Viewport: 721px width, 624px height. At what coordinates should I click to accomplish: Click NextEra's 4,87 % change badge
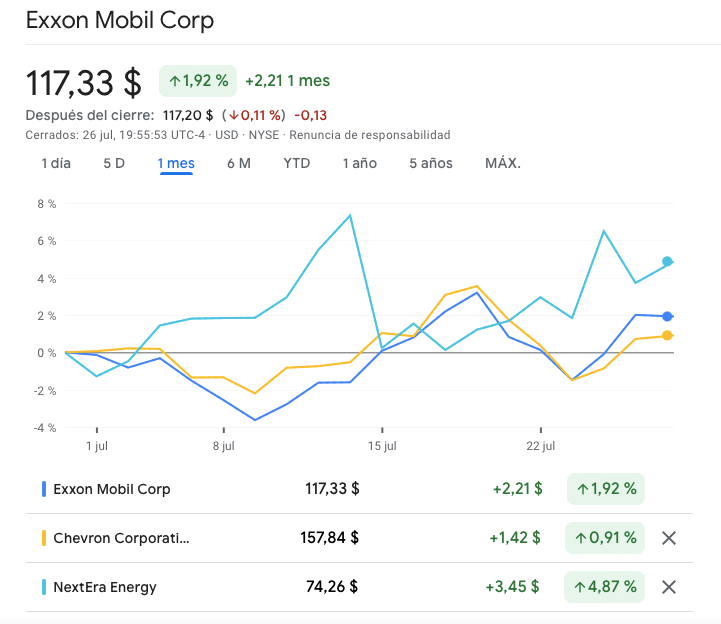point(606,587)
